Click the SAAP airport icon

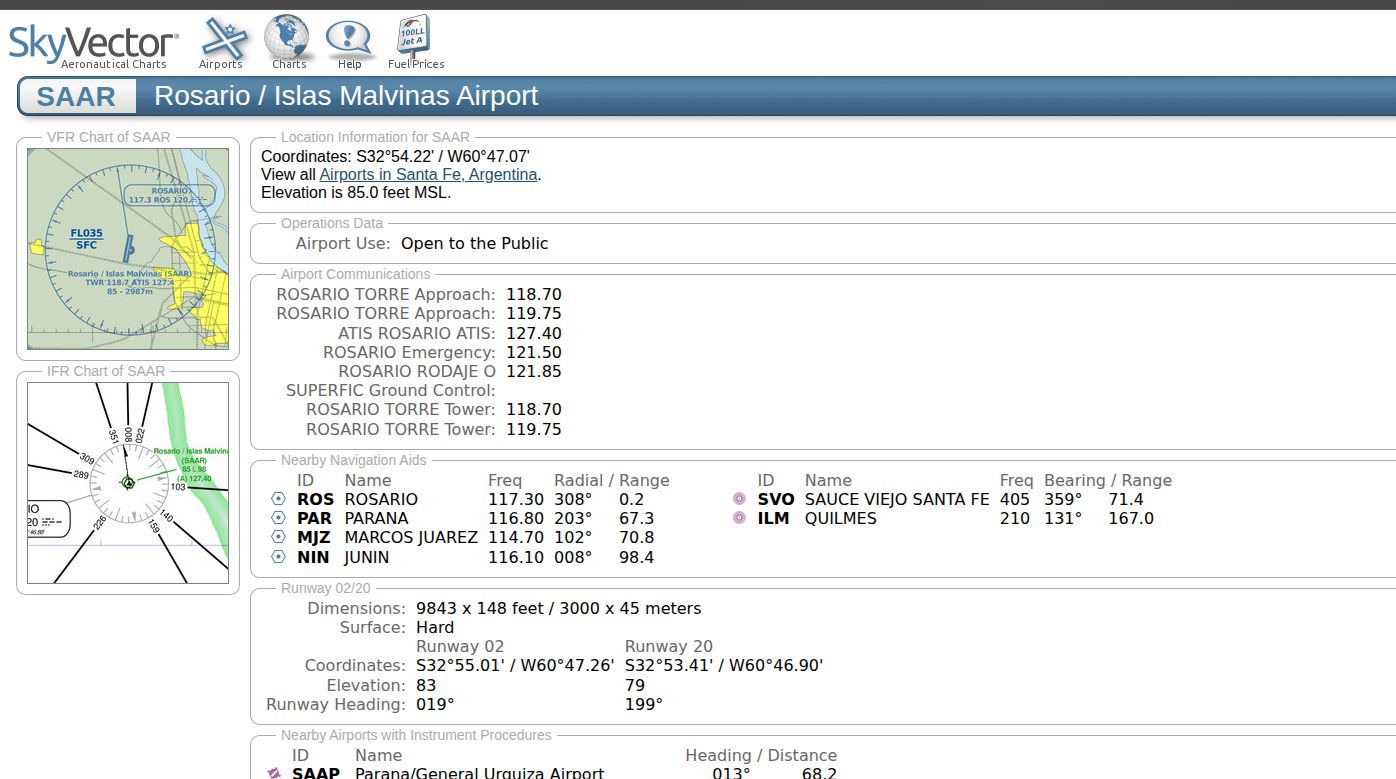pos(274,773)
